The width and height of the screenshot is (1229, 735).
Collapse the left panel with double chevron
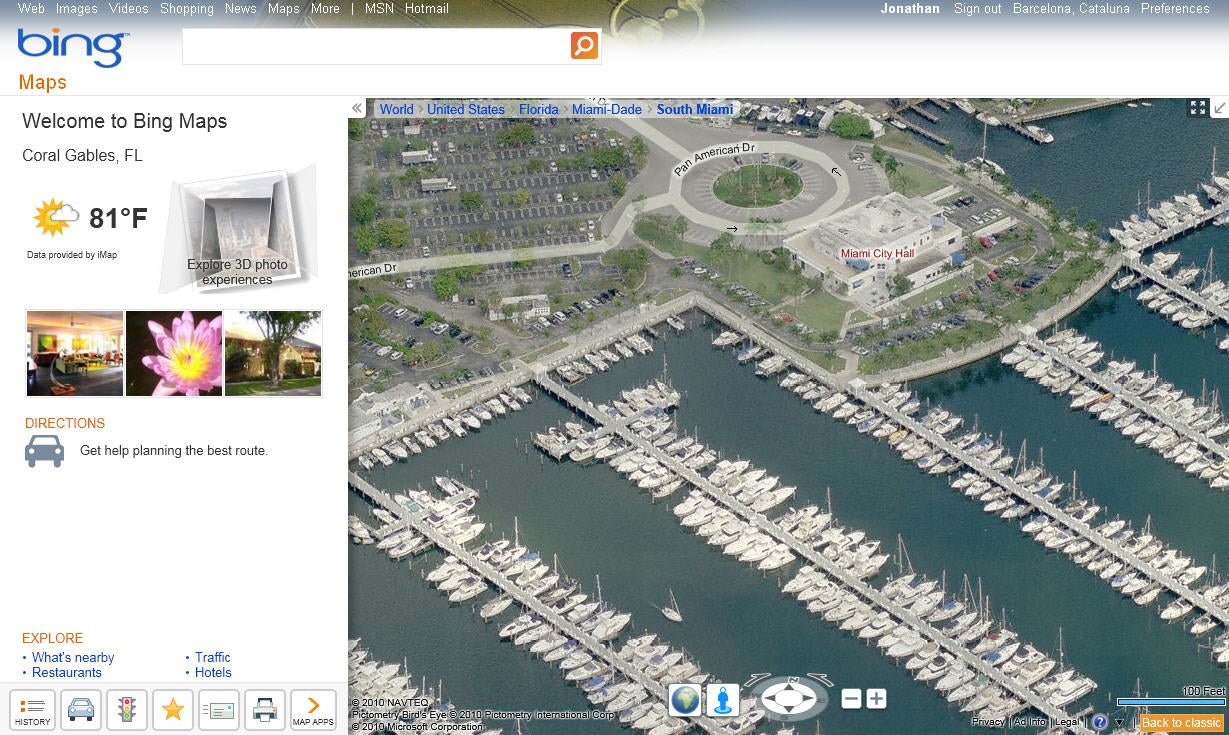click(357, 109)
